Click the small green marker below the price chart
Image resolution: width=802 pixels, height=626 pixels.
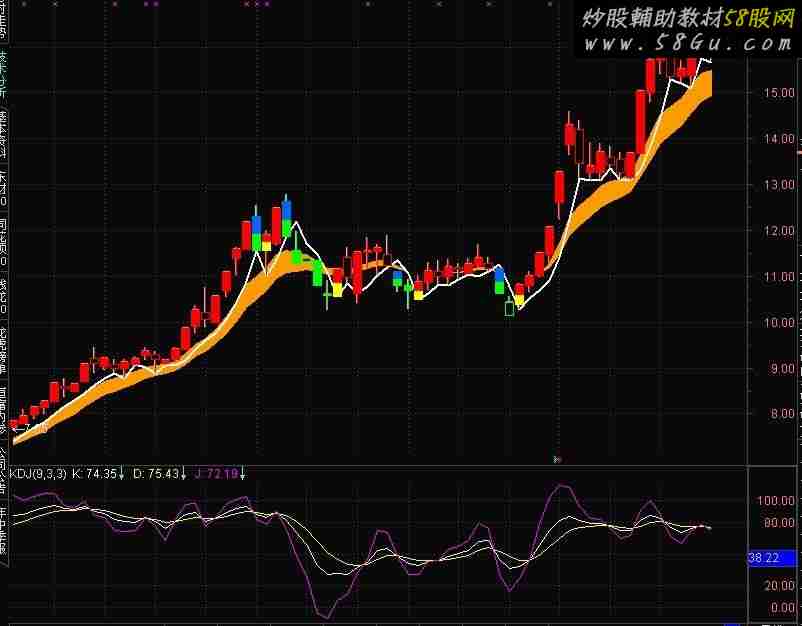tap(557, 459)
